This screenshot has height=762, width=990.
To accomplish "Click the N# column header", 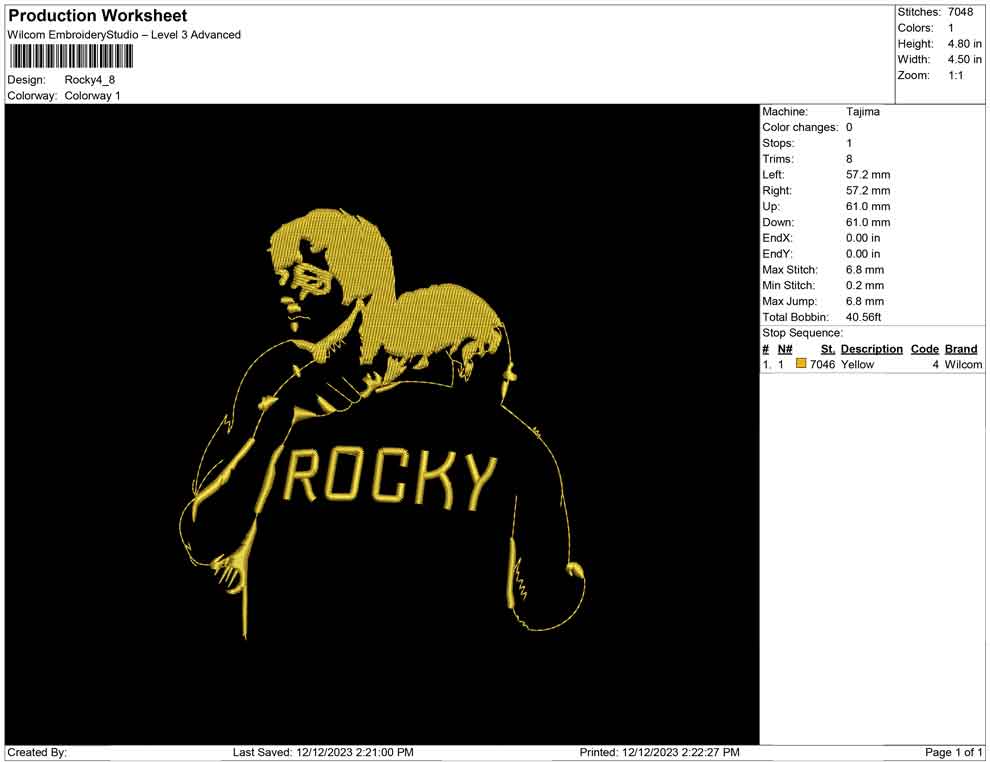I will 785,349.
